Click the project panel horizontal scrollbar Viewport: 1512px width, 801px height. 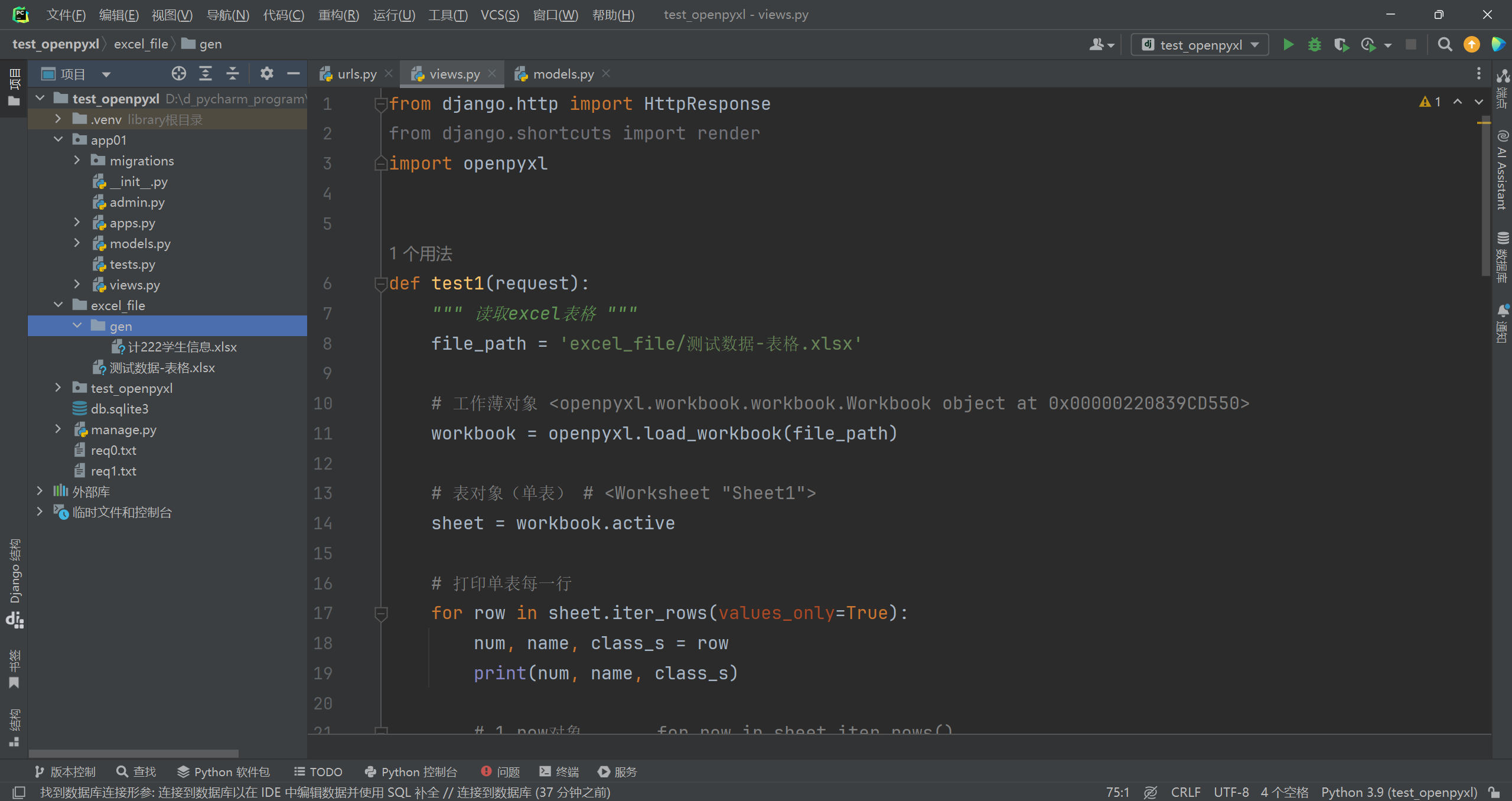133,753
